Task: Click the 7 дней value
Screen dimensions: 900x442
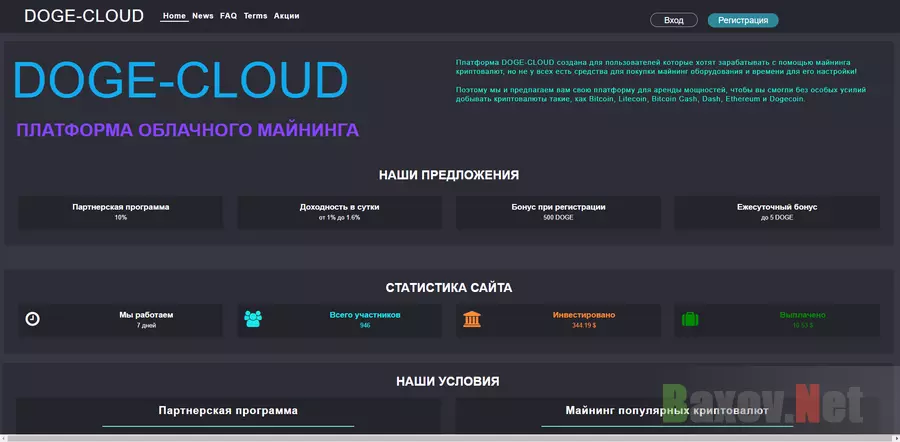Action: (146, 325)
